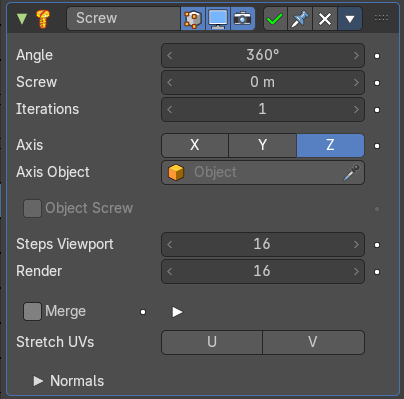Toggle modifier display in viewport

(218, 19)
